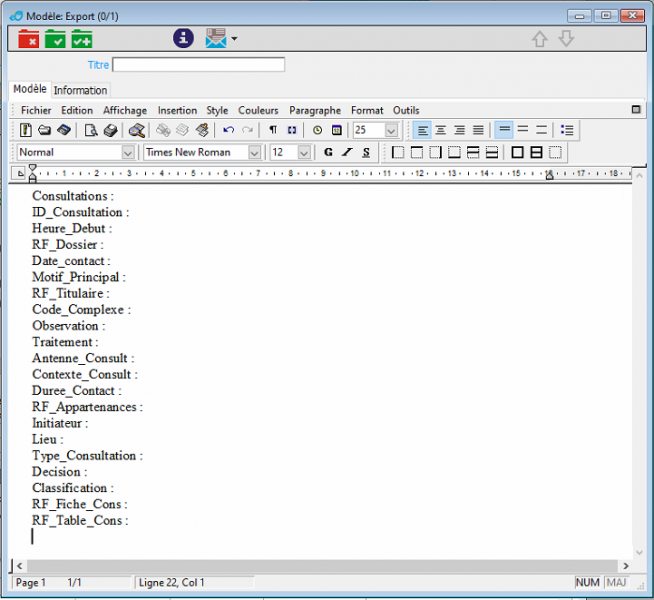This screenshot has height=600, width=654.
Task: Click into the Titre text field
Action: [199, 65]
